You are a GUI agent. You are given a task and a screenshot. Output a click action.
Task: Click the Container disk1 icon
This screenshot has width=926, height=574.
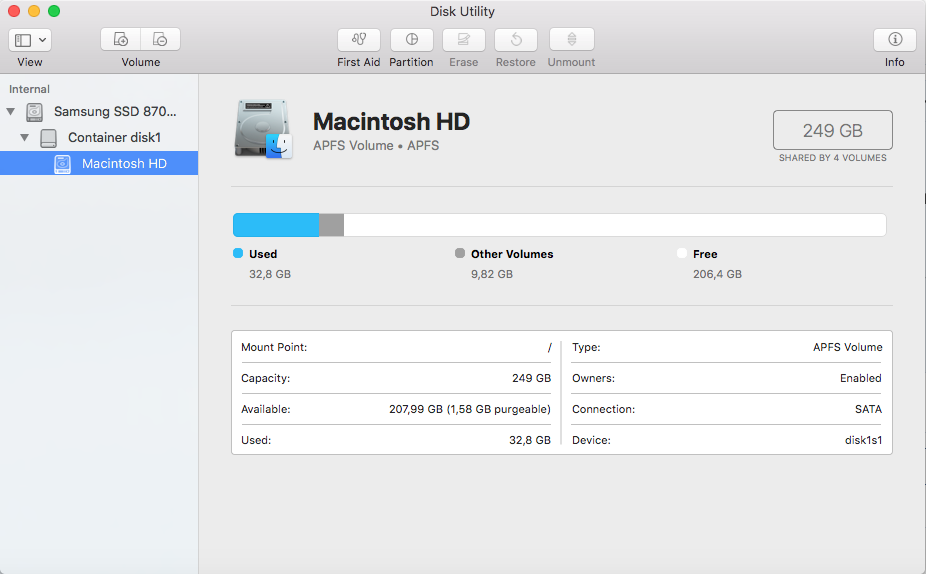[x=48, y=138]
